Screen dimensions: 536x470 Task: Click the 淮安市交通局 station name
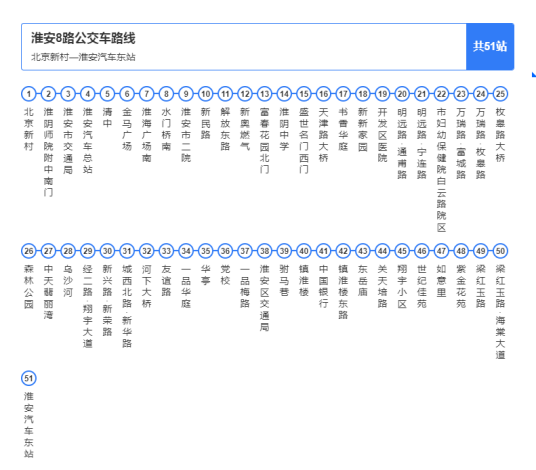click(x=68, y=141)
